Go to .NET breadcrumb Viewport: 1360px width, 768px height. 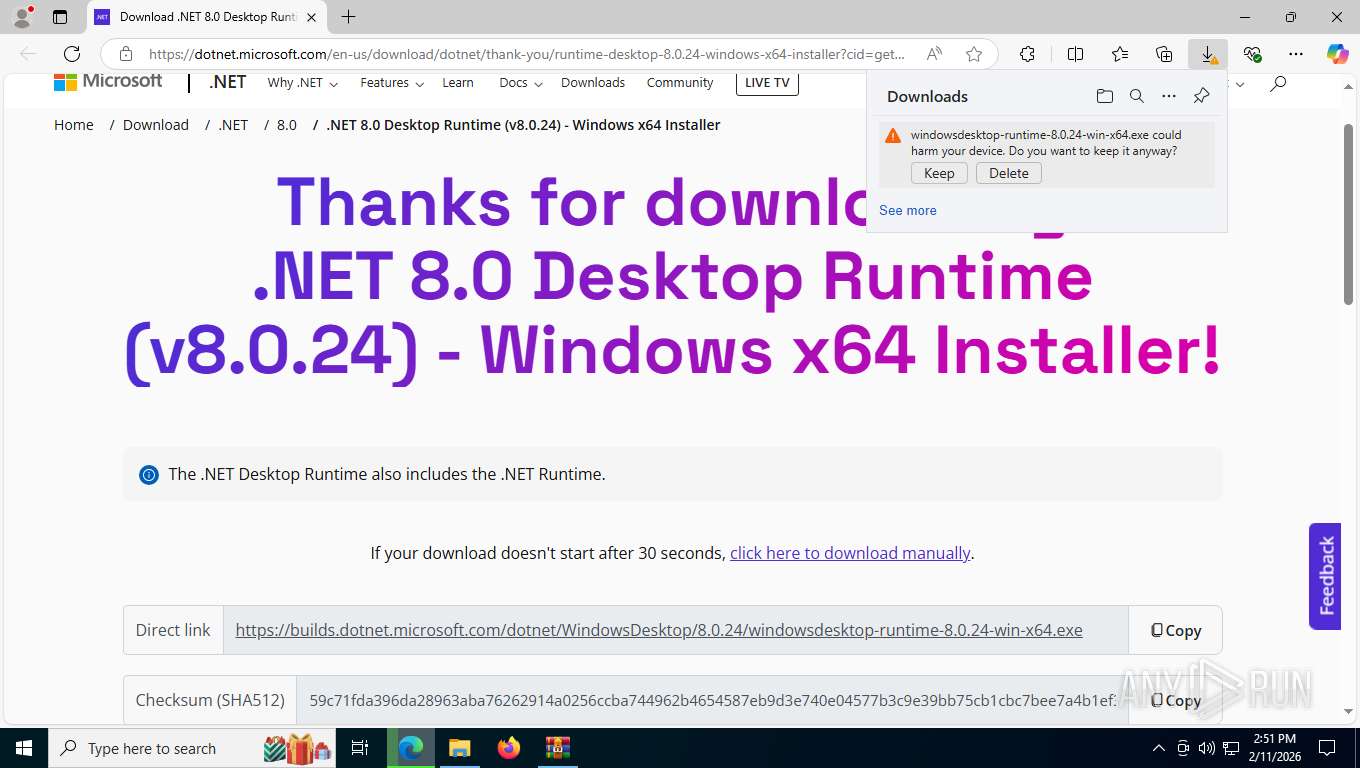pyautogui.click(x=233, y=125)
